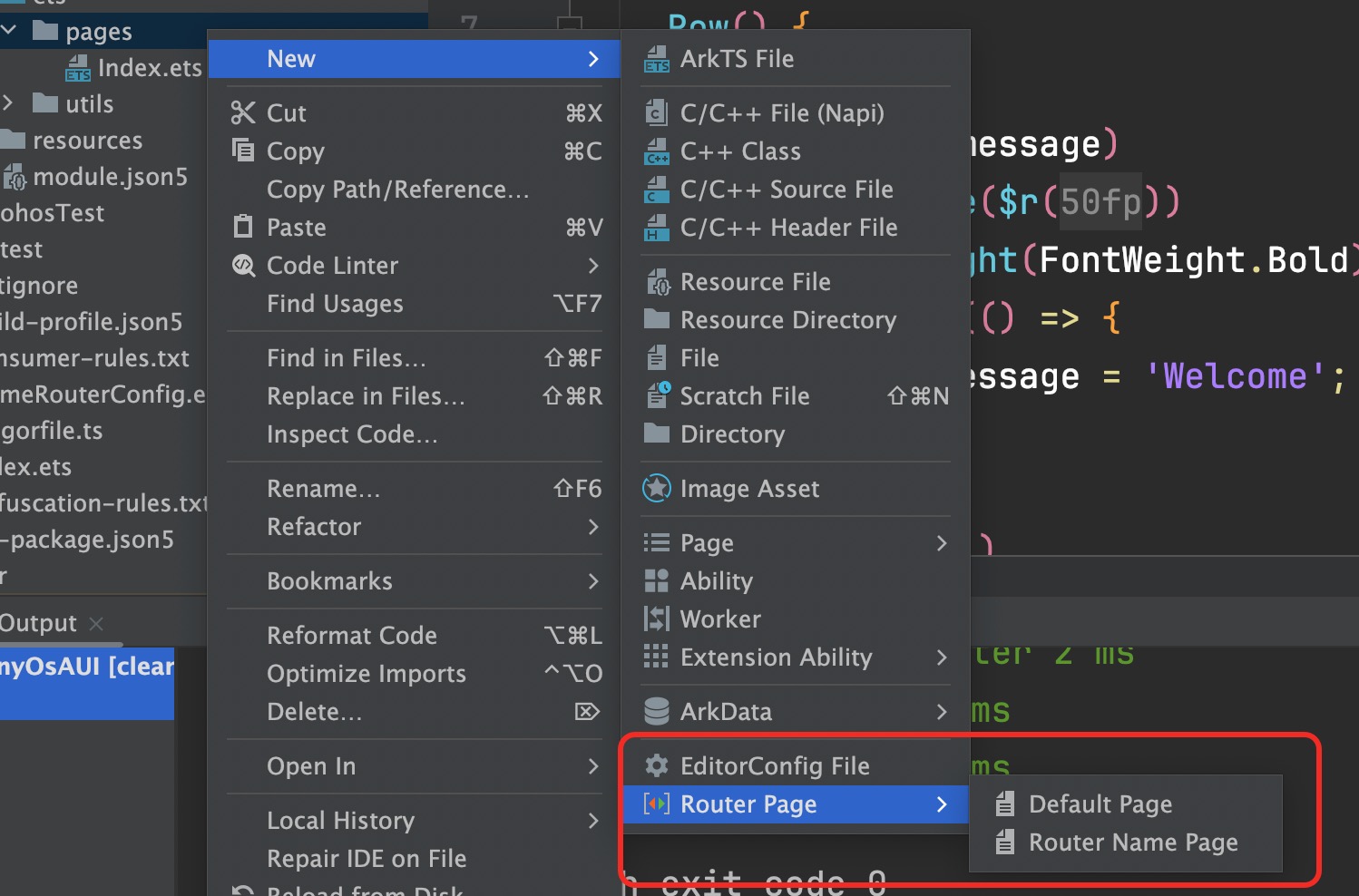
Task: Click the Resource File icon
Action: click(657, 282)
